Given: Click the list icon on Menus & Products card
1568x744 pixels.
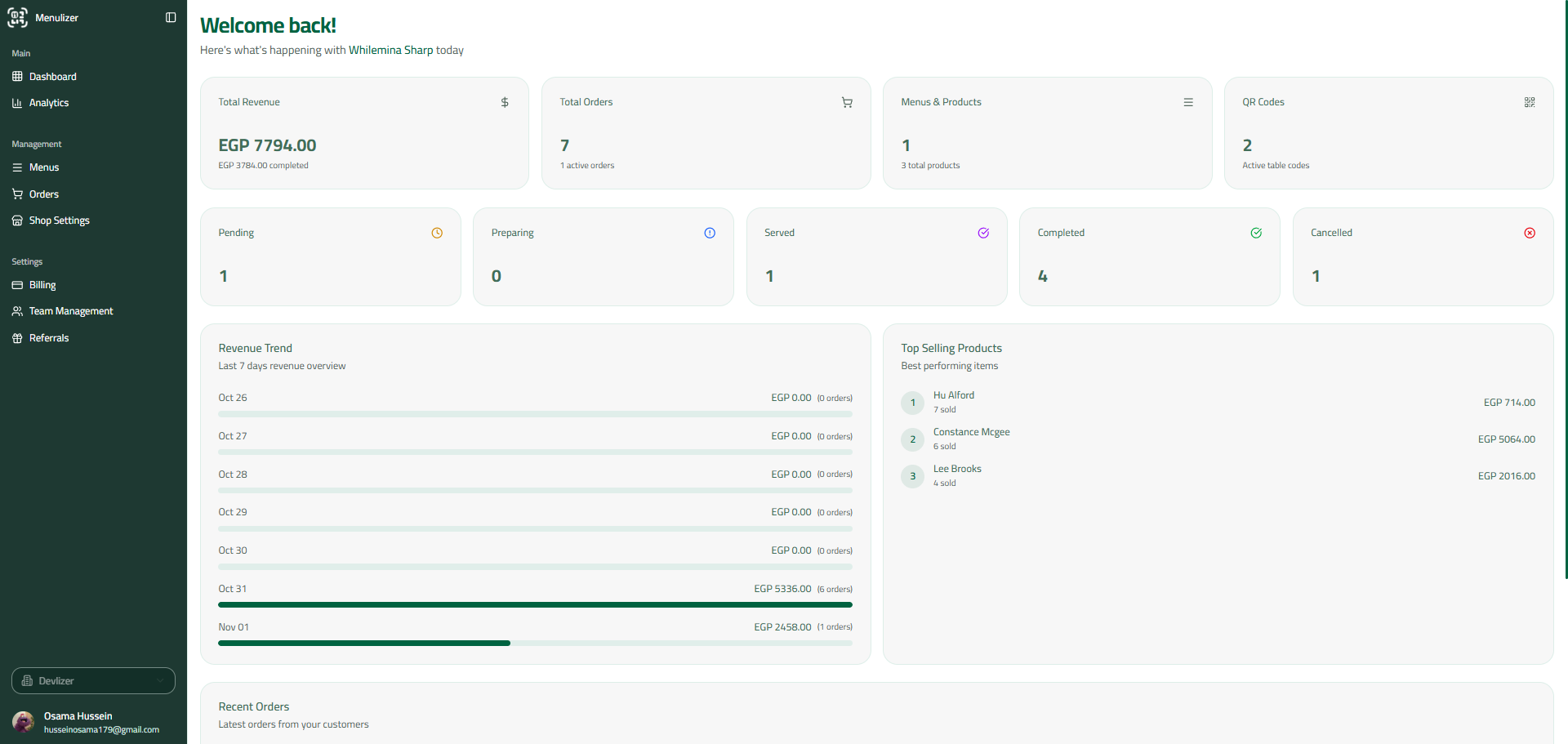Looking at the screenshot, I should click(x=1188, y=102).
